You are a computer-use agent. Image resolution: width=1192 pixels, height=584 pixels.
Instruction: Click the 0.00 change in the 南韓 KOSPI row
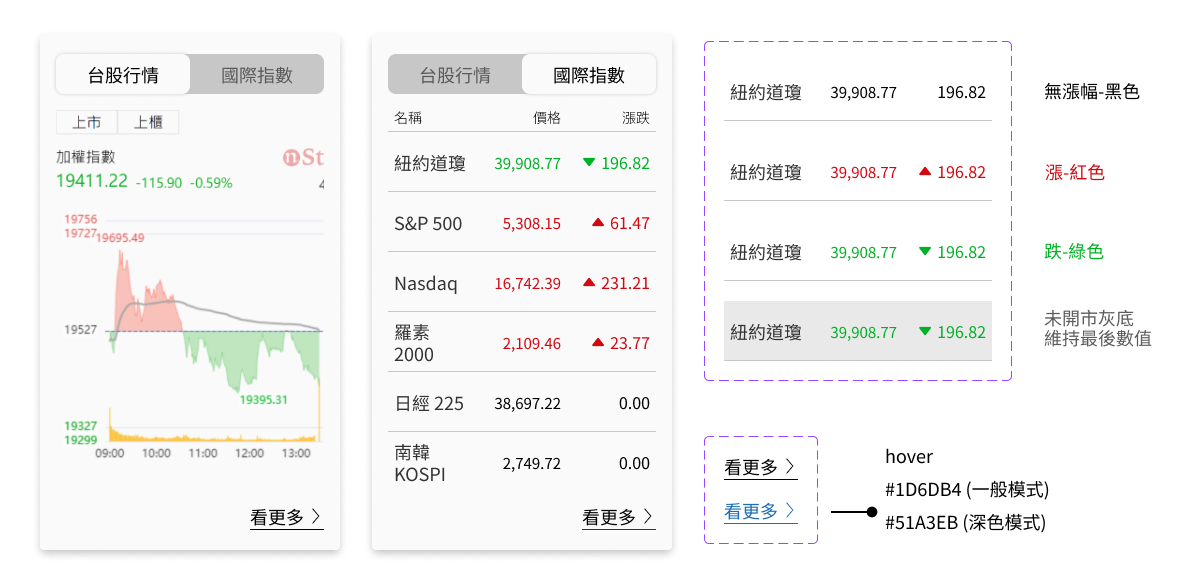point(635,464)
